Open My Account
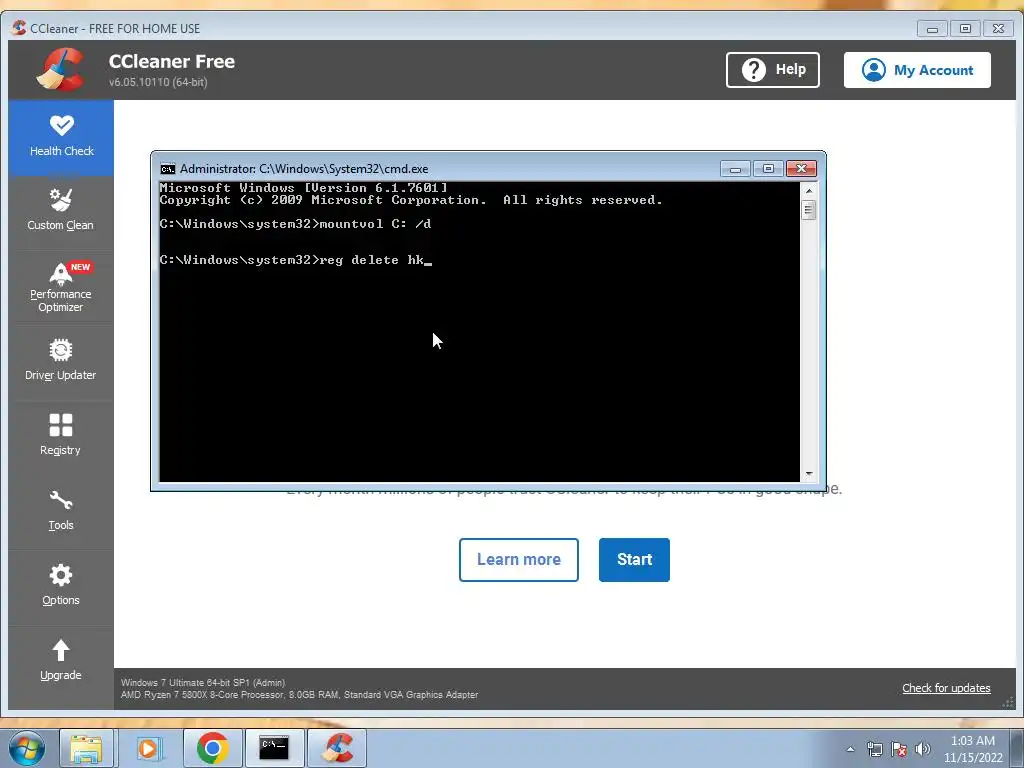 [x=917, y=70]
